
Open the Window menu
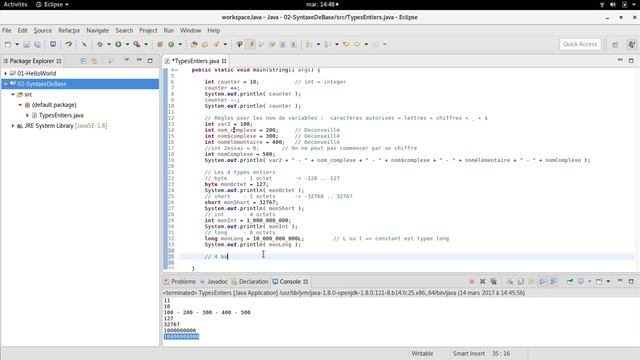(191, 30)
